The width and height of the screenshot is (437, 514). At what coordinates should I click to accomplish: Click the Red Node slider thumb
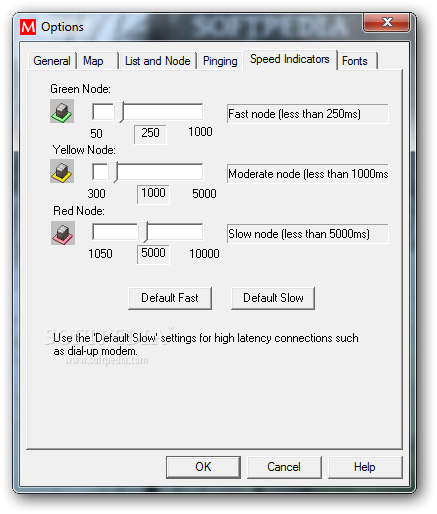(143, 232)
